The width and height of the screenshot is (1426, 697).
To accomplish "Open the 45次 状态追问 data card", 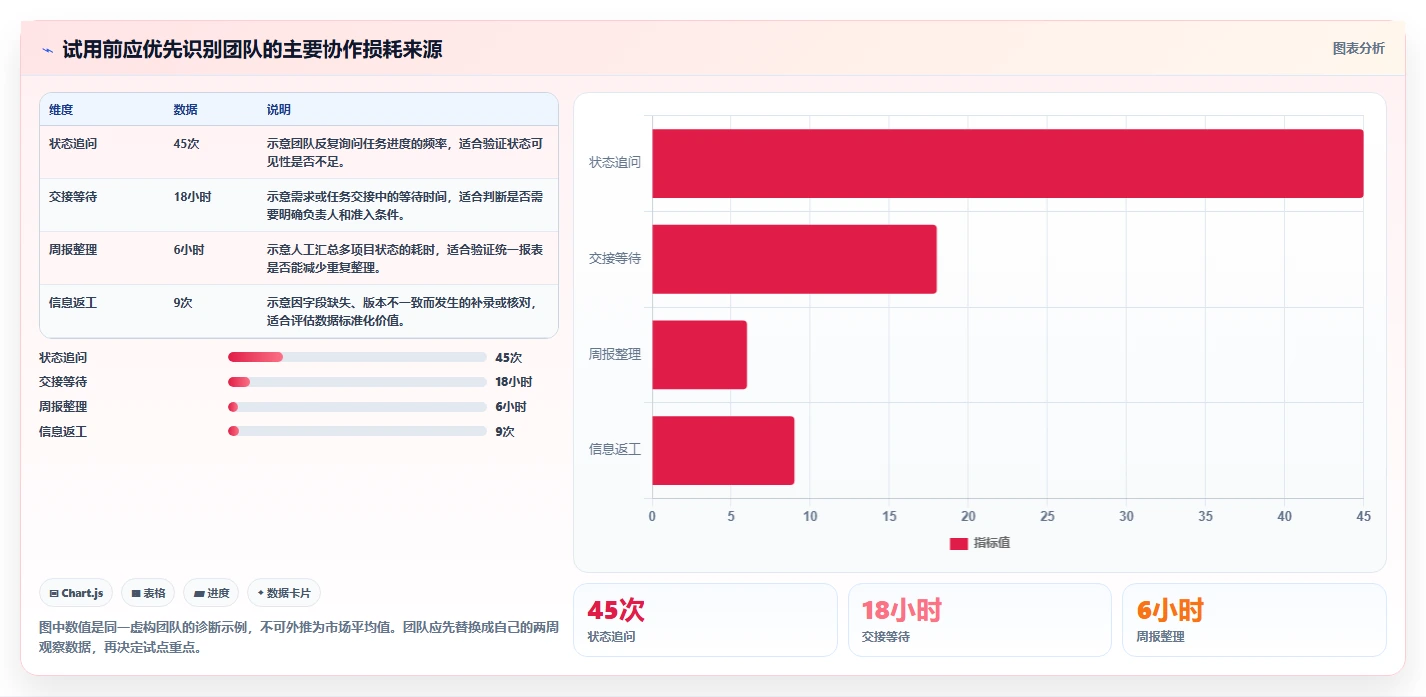I will pyautogui.click(x=705, y=620).
